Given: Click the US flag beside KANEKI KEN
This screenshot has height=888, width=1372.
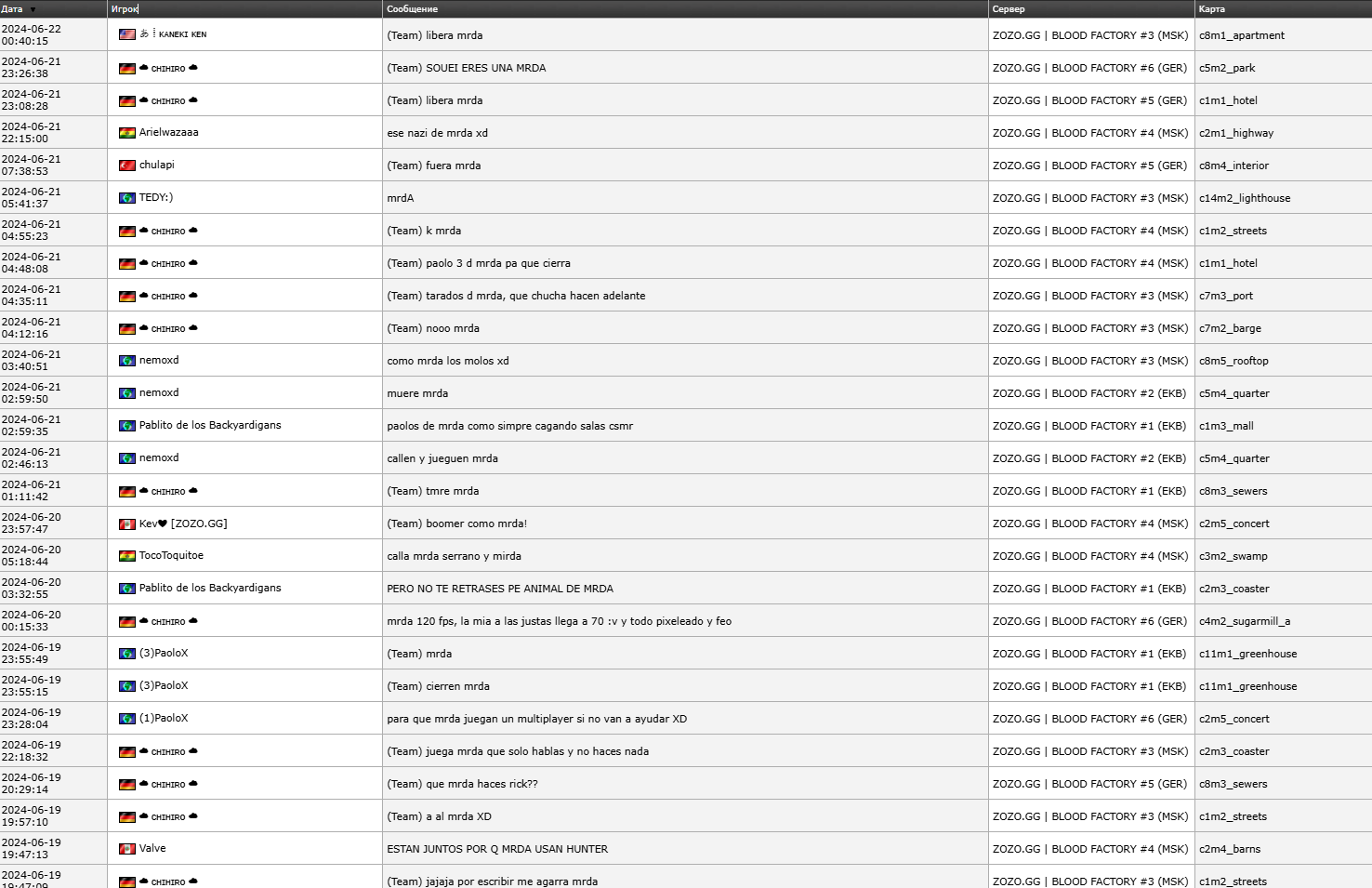Looking at the screenshot, I should [127, 34].
